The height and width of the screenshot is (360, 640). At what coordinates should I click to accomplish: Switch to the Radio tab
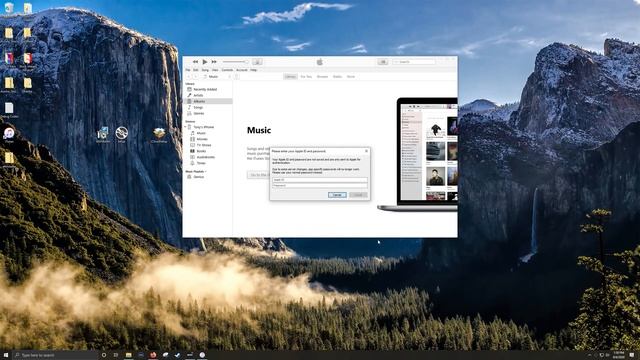click(x=337, y=76)
